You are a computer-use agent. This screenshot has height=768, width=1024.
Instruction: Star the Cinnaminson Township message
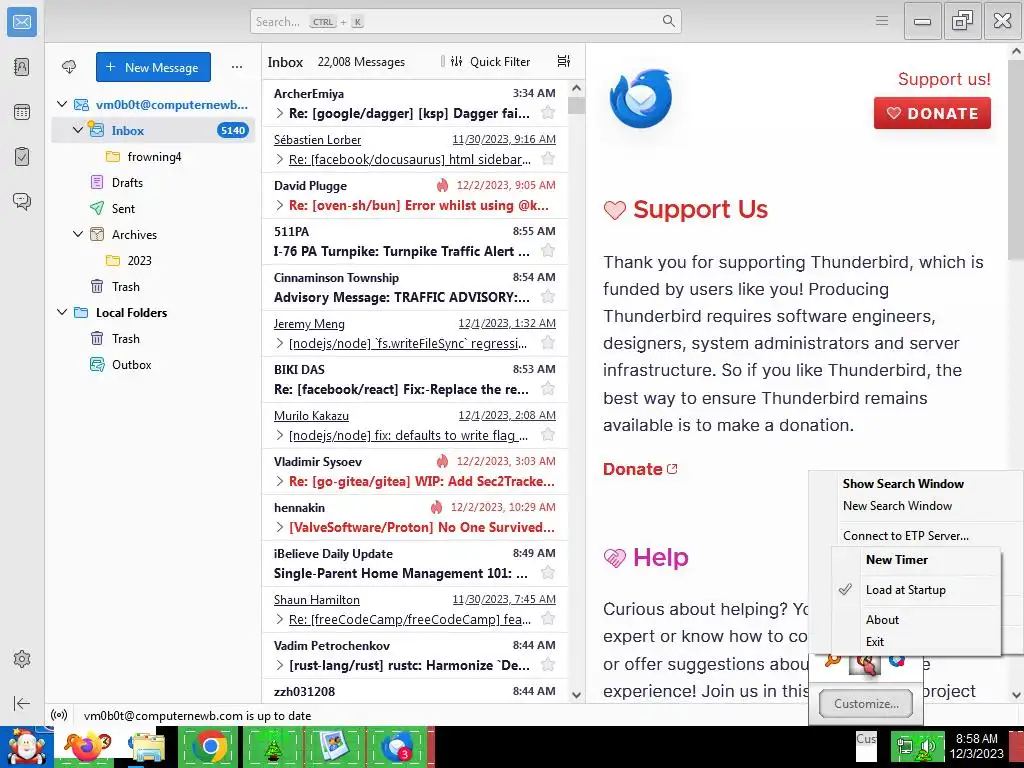(x=549, y=296)
